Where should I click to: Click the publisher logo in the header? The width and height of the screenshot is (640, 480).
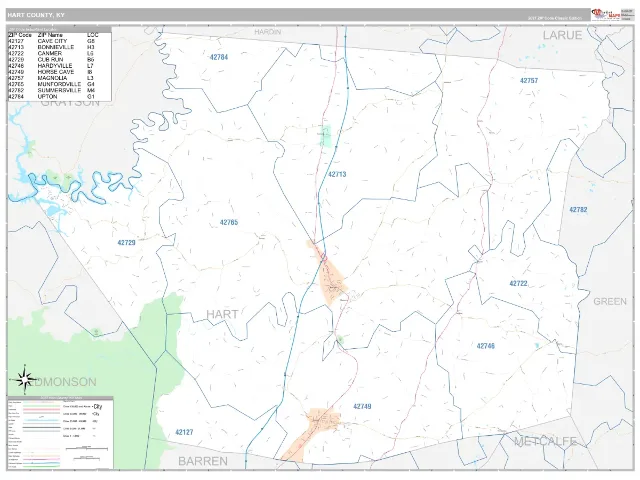point(606,15)
